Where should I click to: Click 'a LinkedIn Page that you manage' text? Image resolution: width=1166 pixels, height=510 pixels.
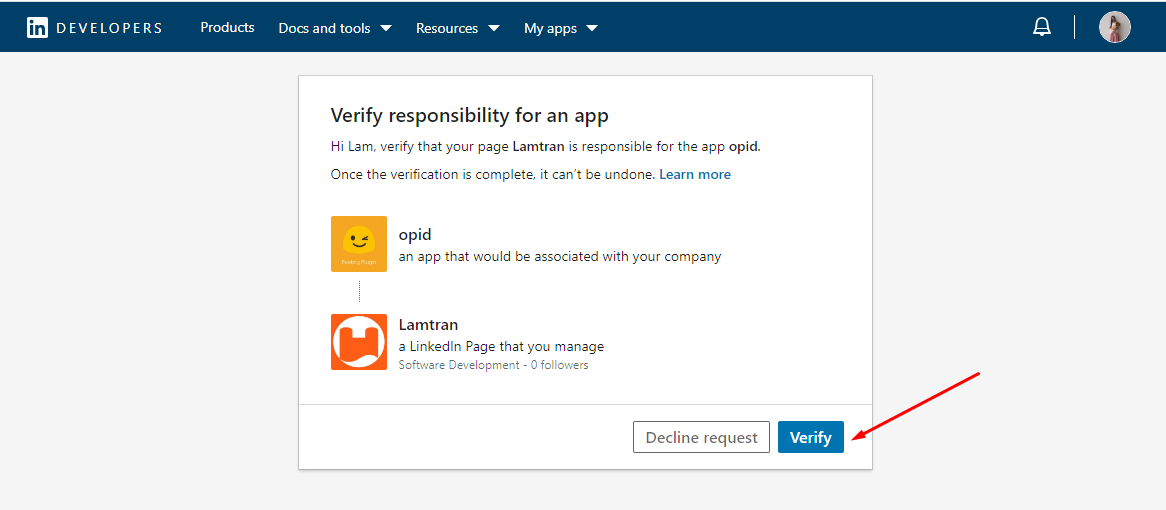pos(501,346)
